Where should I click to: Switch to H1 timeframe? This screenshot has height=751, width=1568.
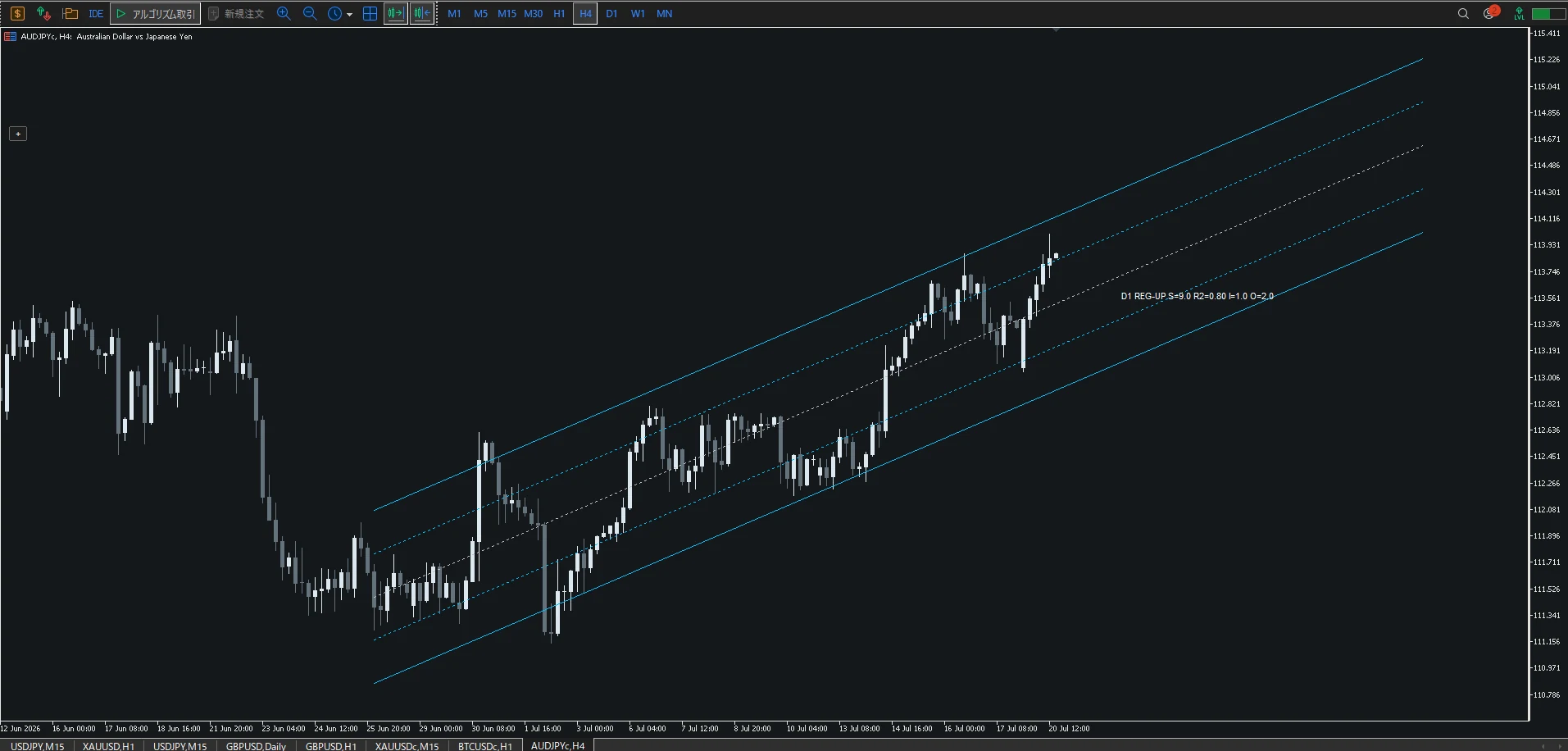pos(559,13)
